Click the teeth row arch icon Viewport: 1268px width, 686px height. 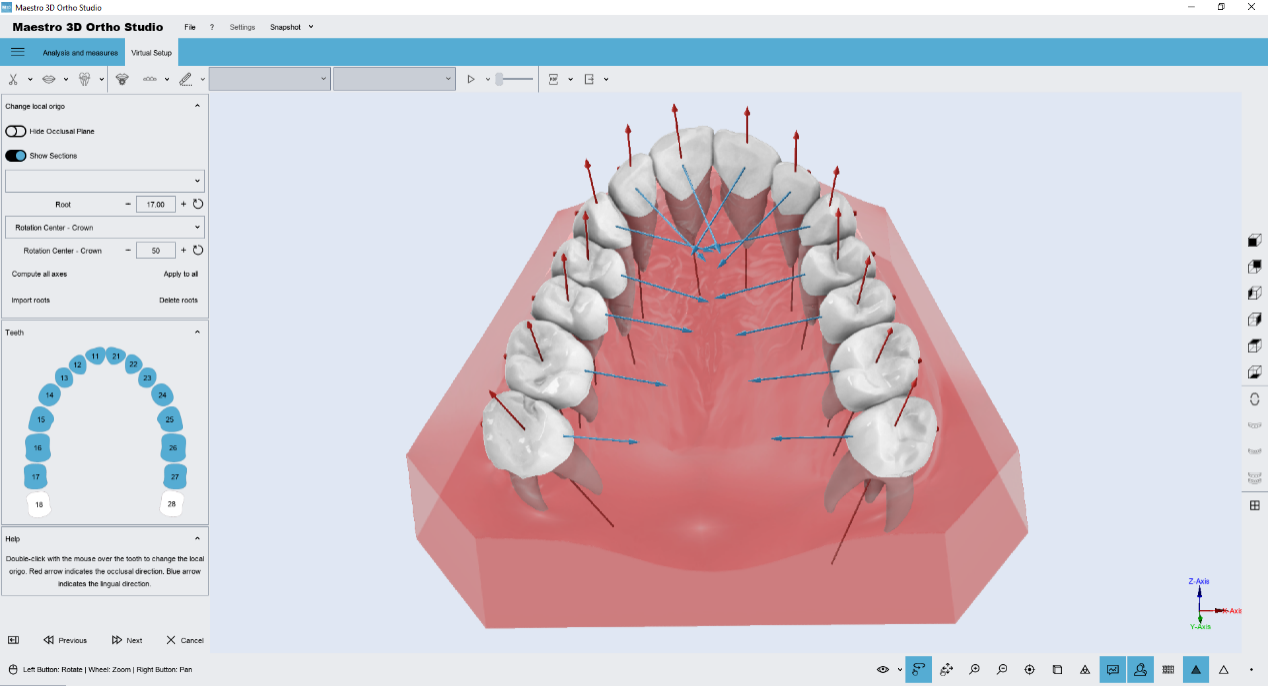(151, 79)
